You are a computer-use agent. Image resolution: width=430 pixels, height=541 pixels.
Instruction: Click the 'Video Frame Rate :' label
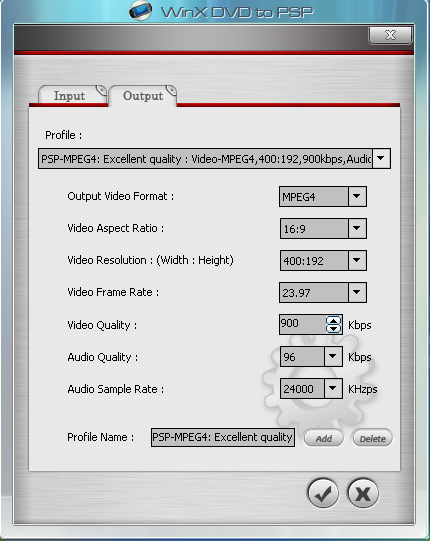[113, 292]
